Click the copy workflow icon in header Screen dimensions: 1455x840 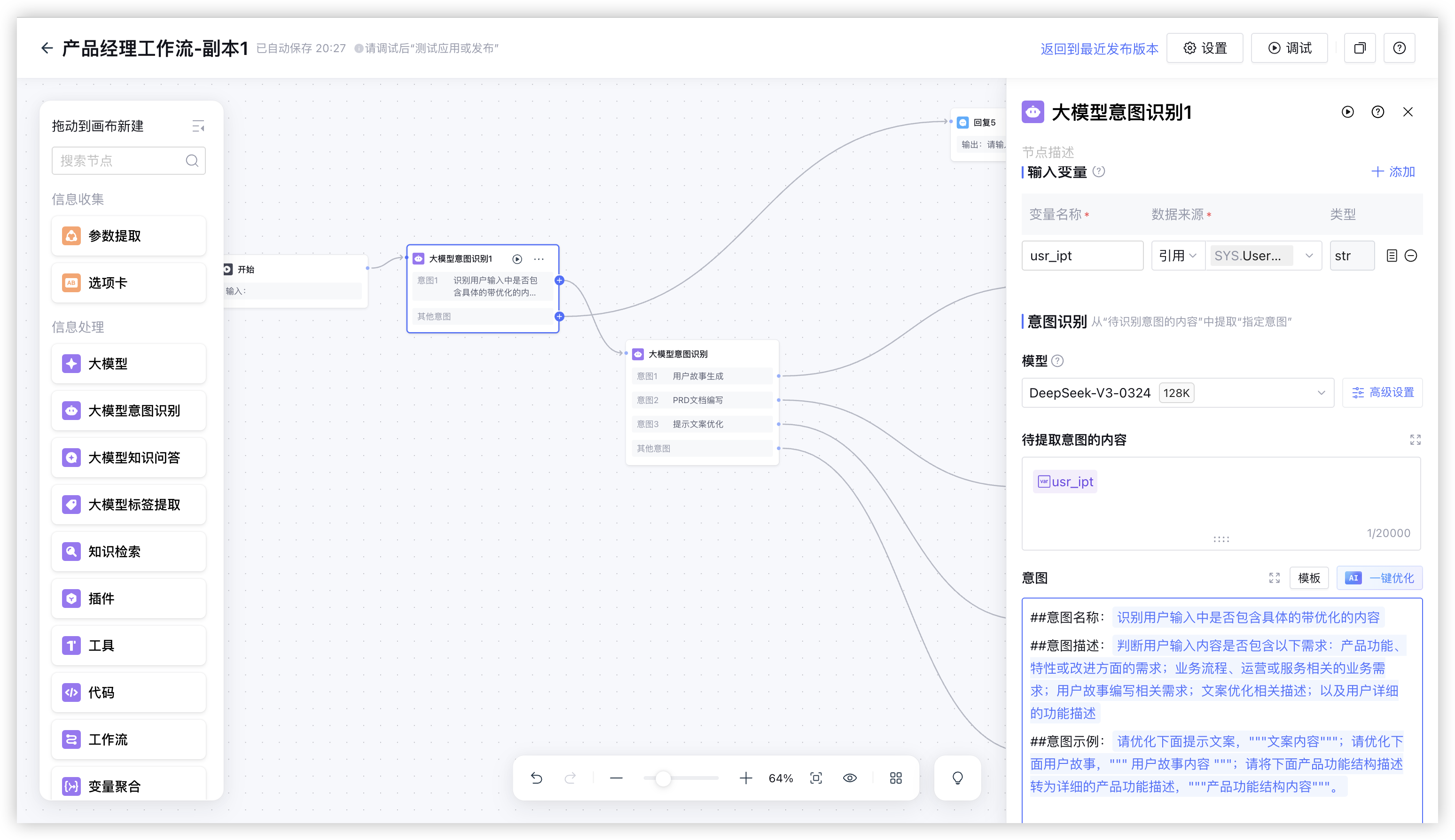point(1359,48)
